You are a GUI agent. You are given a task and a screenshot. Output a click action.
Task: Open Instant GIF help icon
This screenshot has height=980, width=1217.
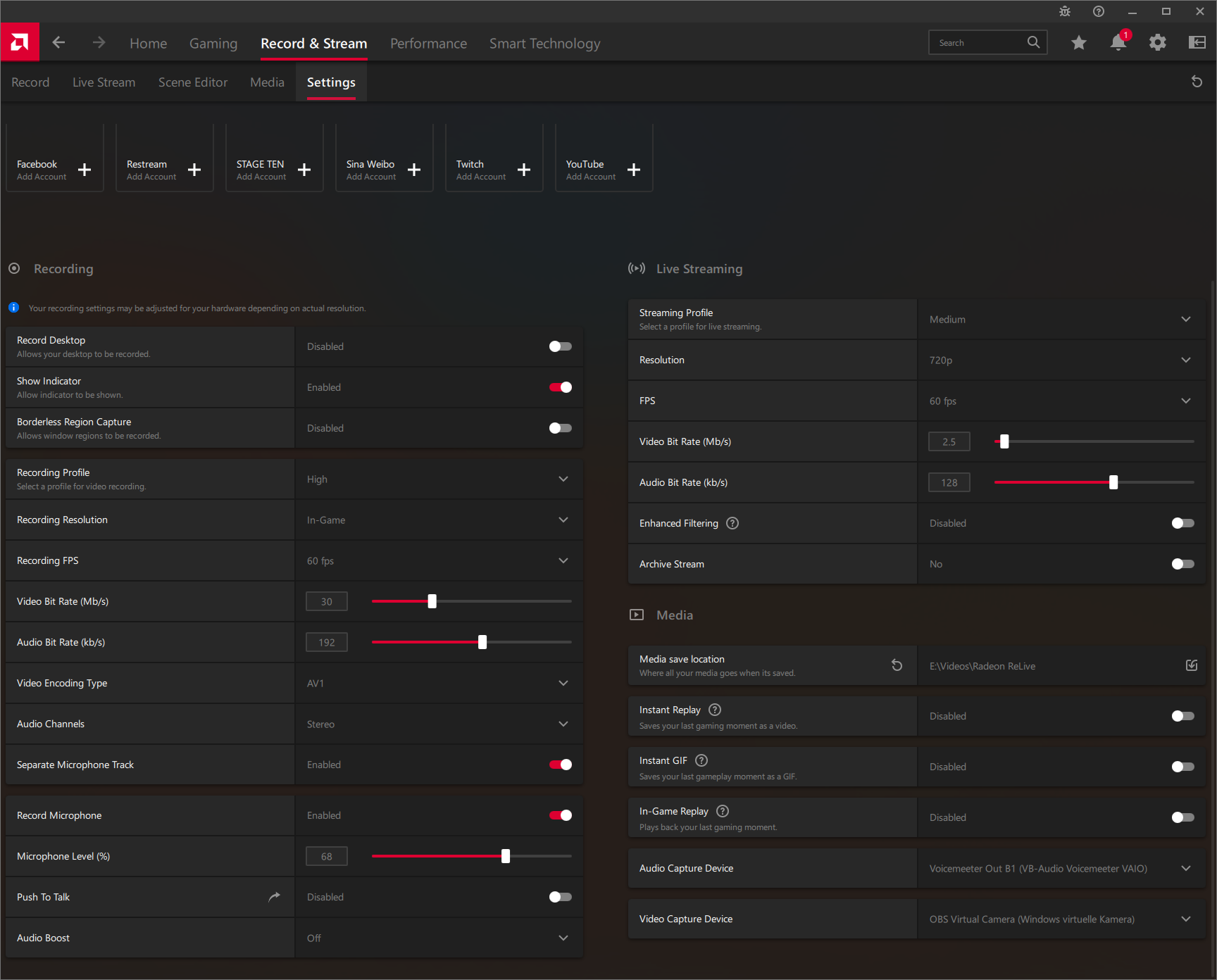pos(701,760)
